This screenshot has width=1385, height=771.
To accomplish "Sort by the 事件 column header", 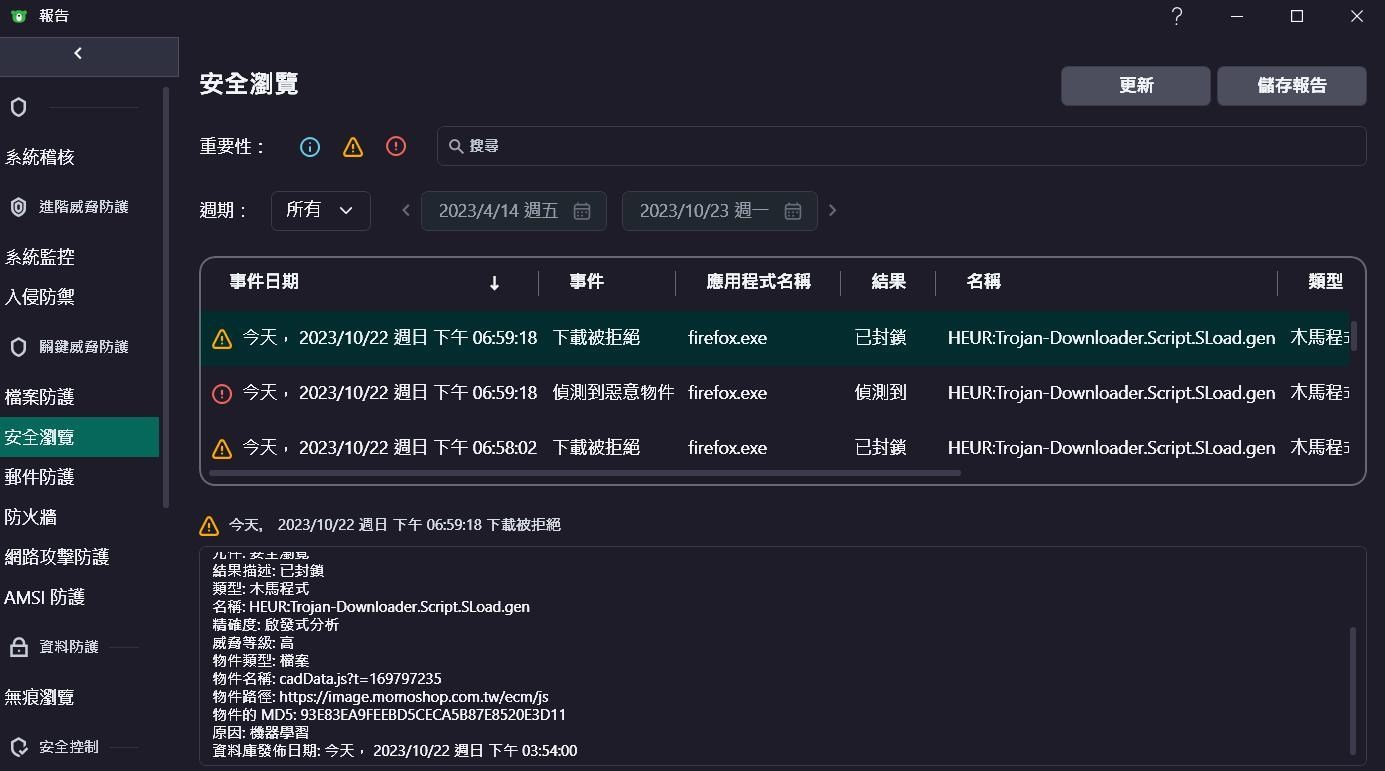I will pyautogui.click(x=587, y=282).
